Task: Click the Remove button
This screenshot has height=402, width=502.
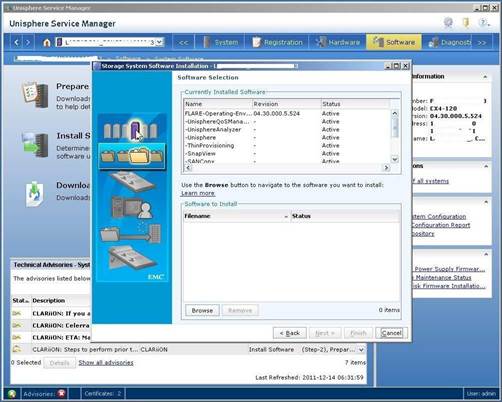Action: click(240, 310)
